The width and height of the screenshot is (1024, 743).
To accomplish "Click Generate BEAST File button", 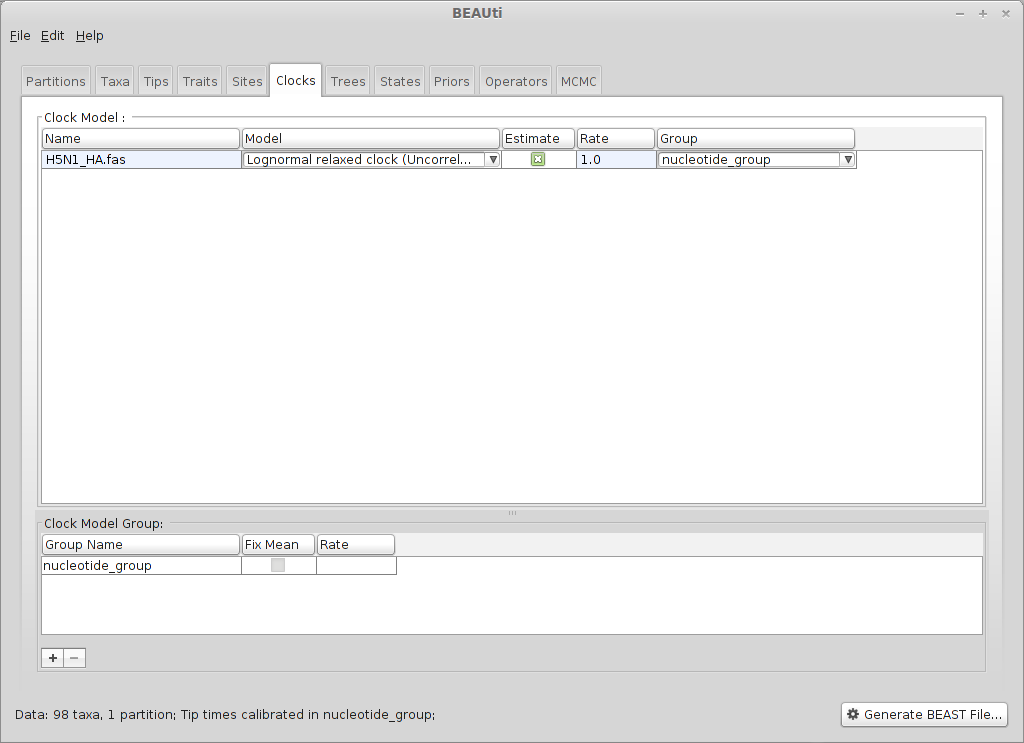I will point(924,714).
